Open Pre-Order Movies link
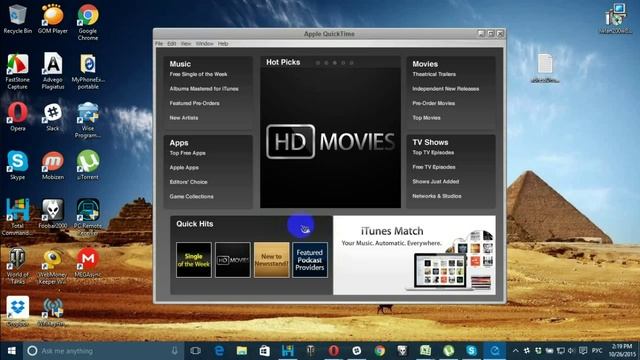 [433, 103]
